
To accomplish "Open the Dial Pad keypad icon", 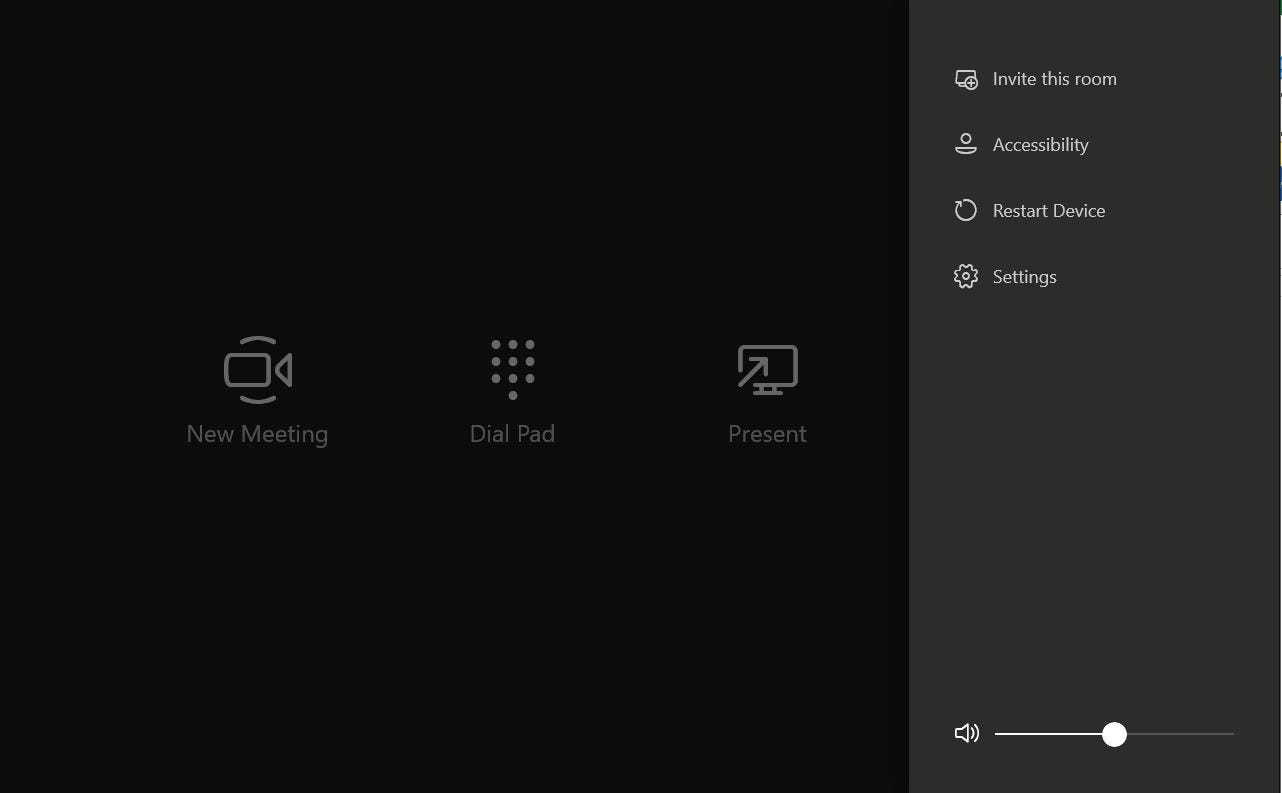I will (x=513, y=369).
